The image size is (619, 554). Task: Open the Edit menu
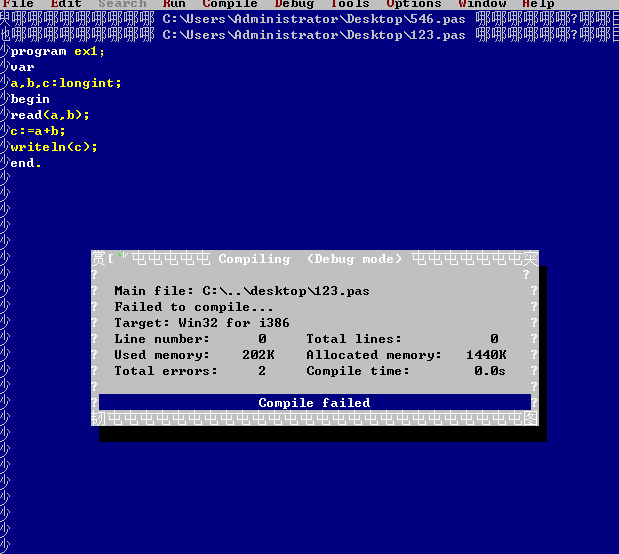click(66, 4)
